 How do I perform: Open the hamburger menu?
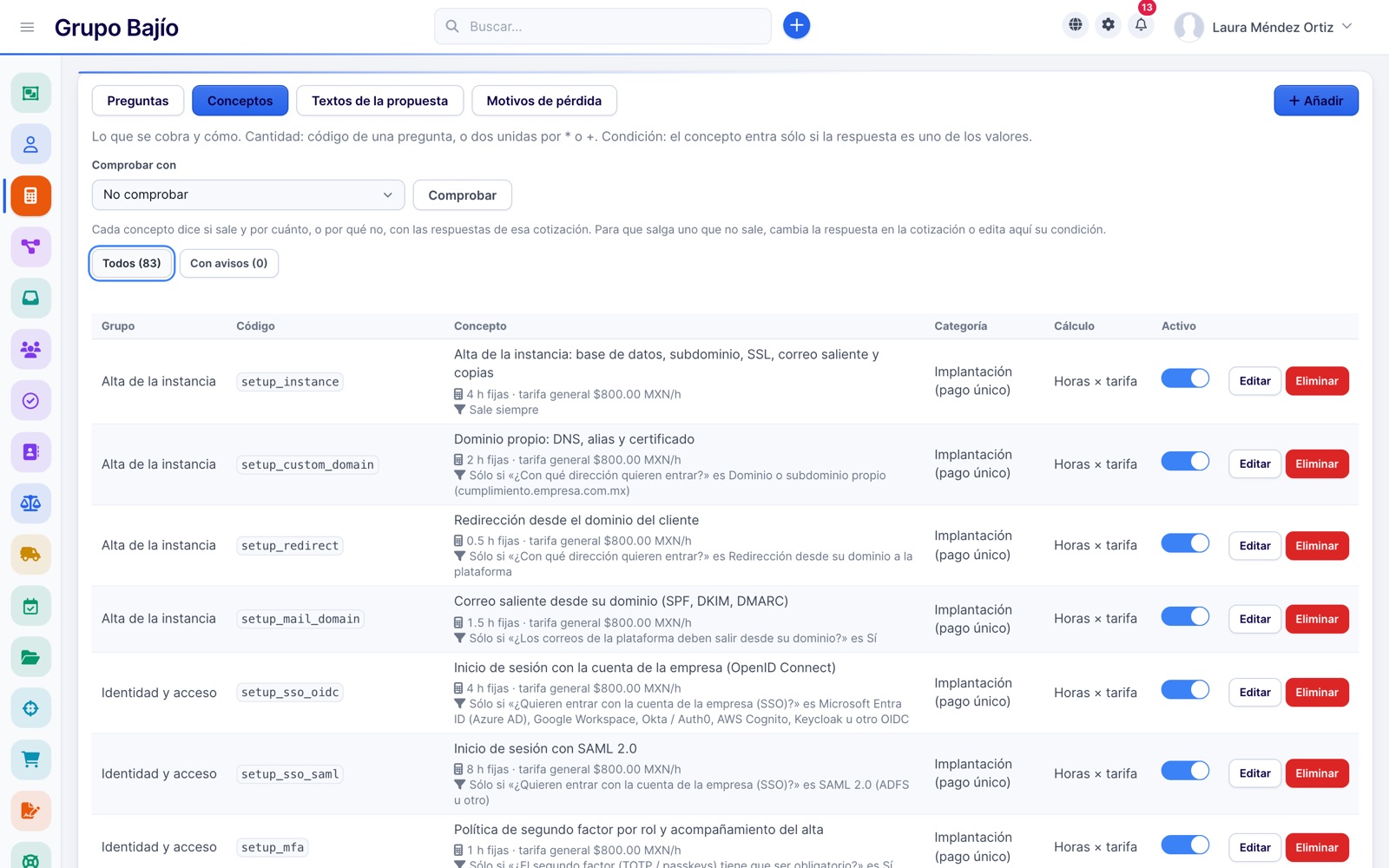(x=27, y=27)
